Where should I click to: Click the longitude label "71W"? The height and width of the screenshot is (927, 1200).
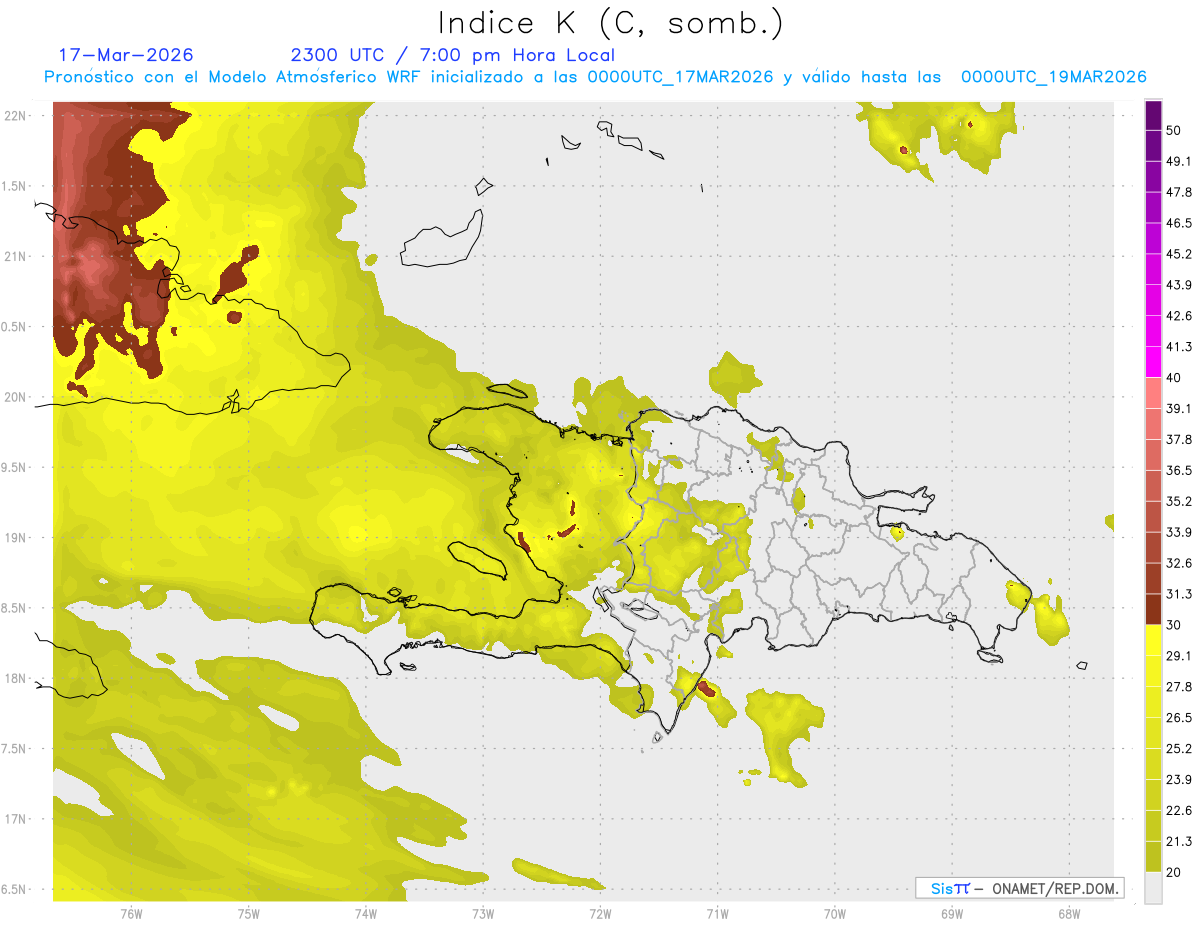(x=717, y=913)
